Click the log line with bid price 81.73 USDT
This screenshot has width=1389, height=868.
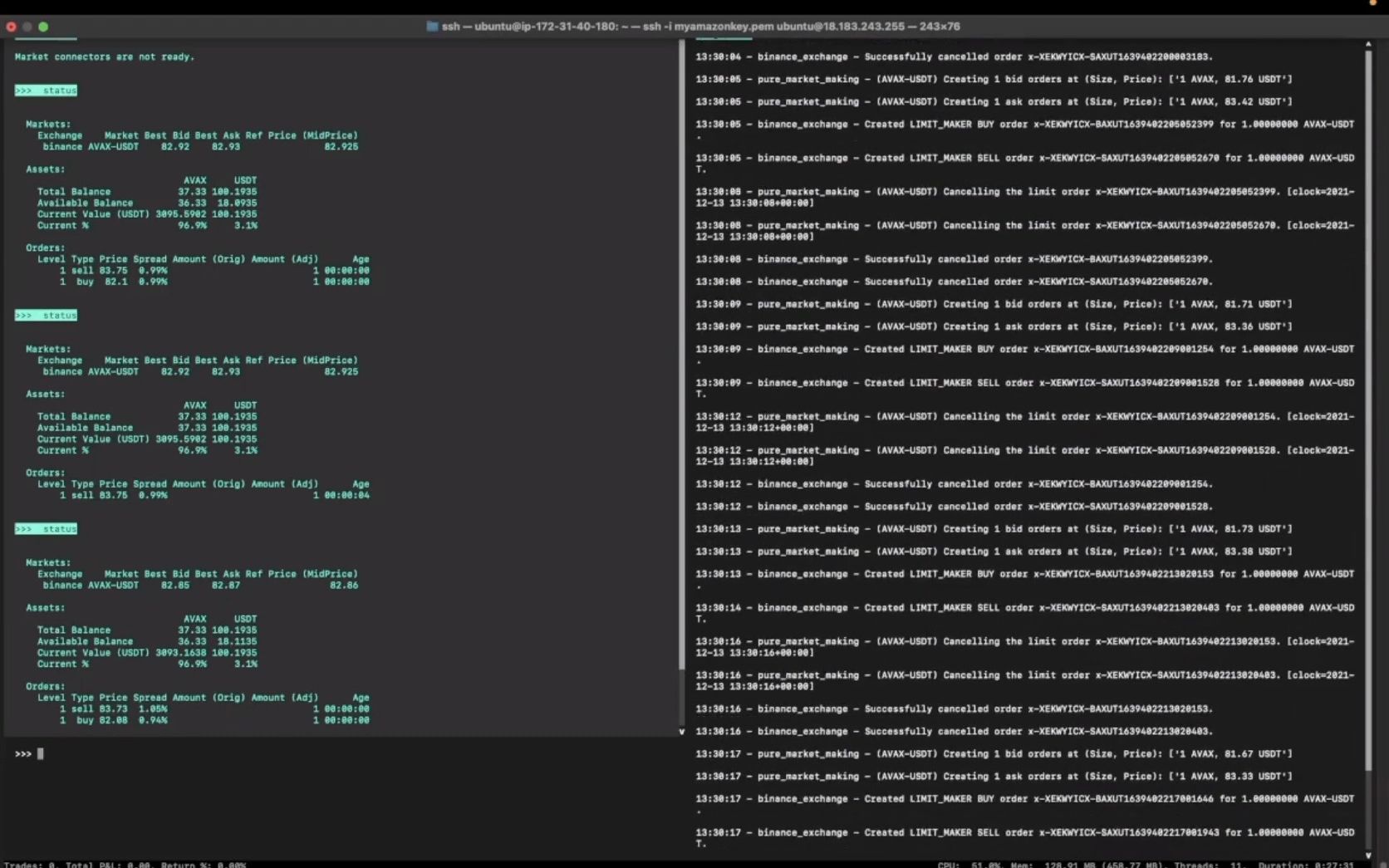point(994,529)
